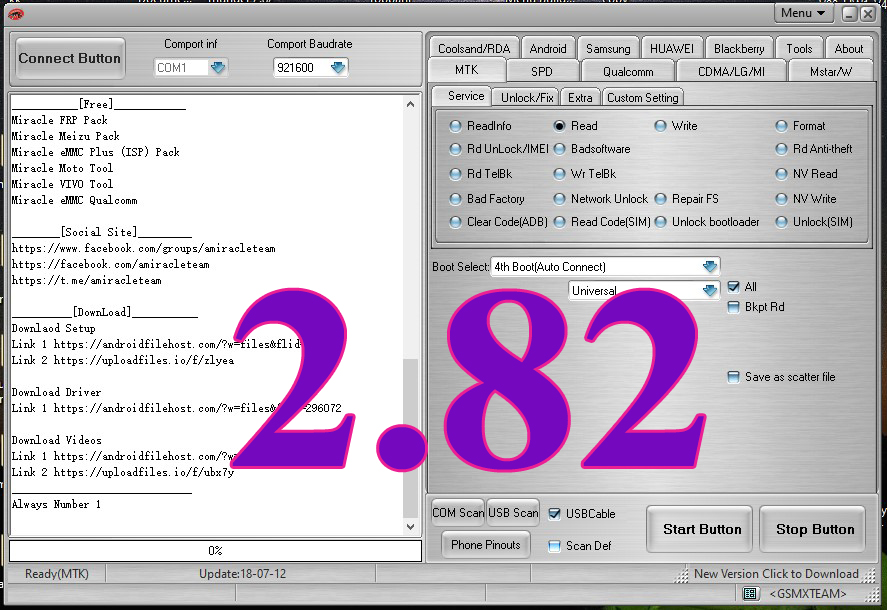Enable the Scan Def checkbox
This screenshot has width=887, height=610.
tap(552, 545)
